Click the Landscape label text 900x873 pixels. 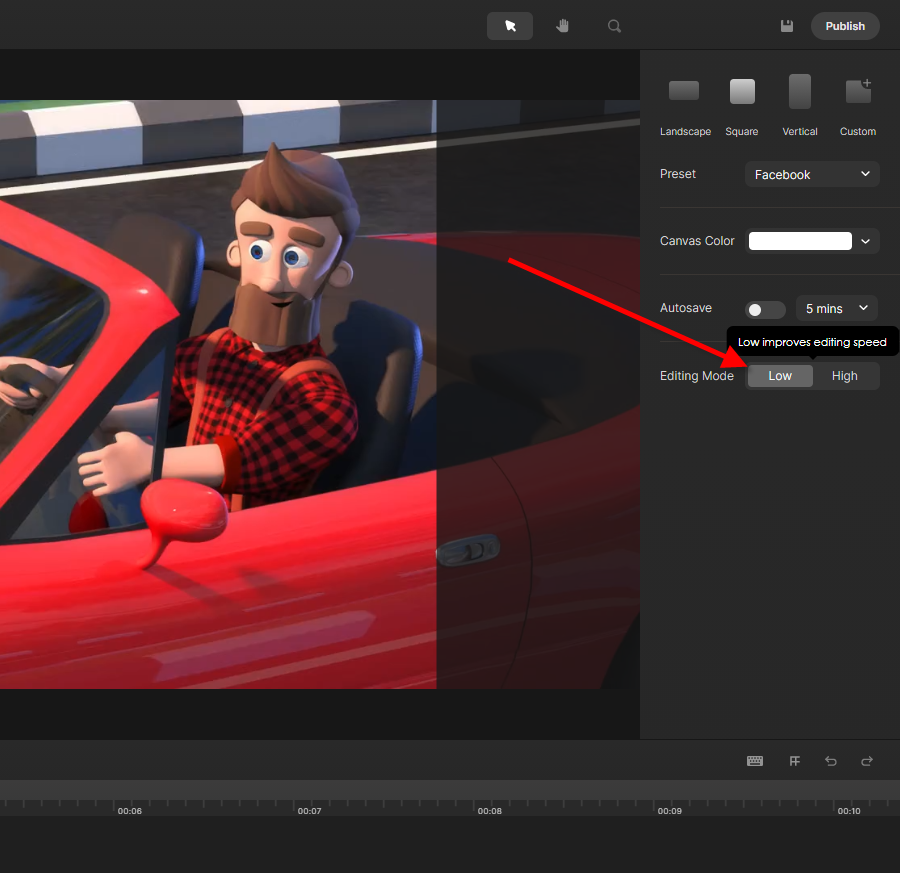pyautogui.click(x=685, y=131)
